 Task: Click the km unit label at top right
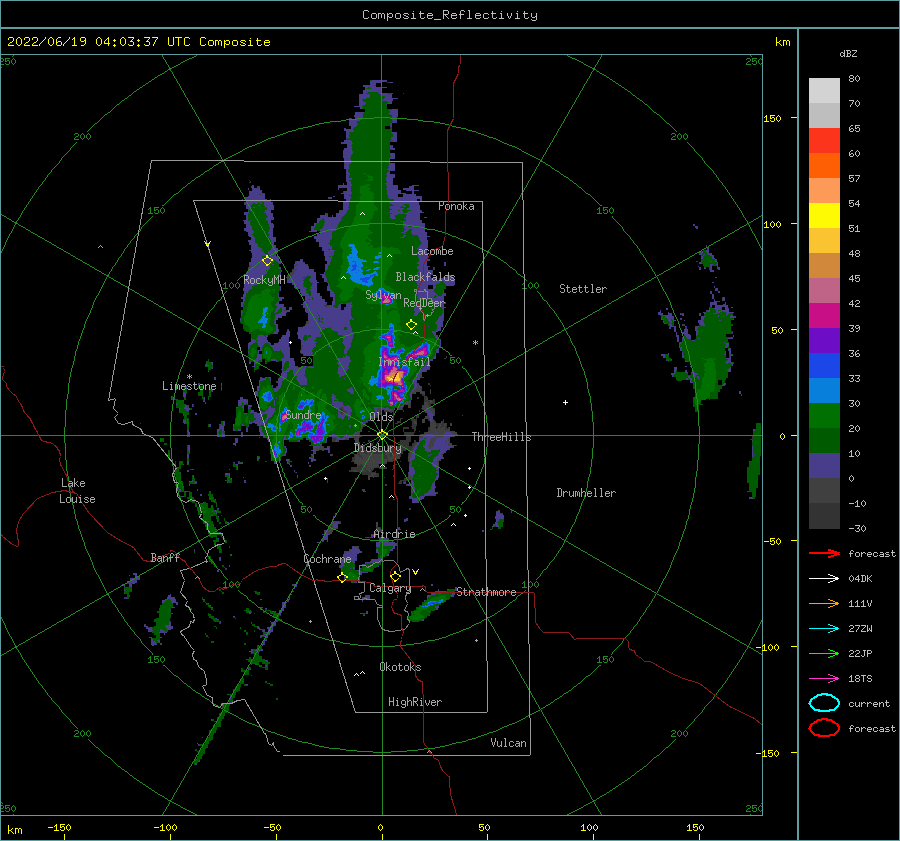(x=782, y=42)
